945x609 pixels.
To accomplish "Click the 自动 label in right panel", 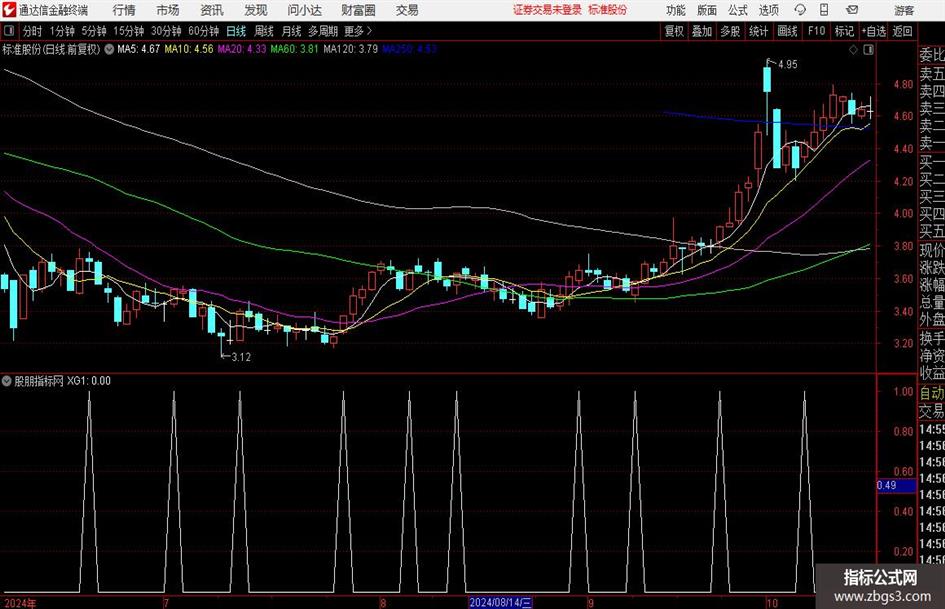I will 932,393.
